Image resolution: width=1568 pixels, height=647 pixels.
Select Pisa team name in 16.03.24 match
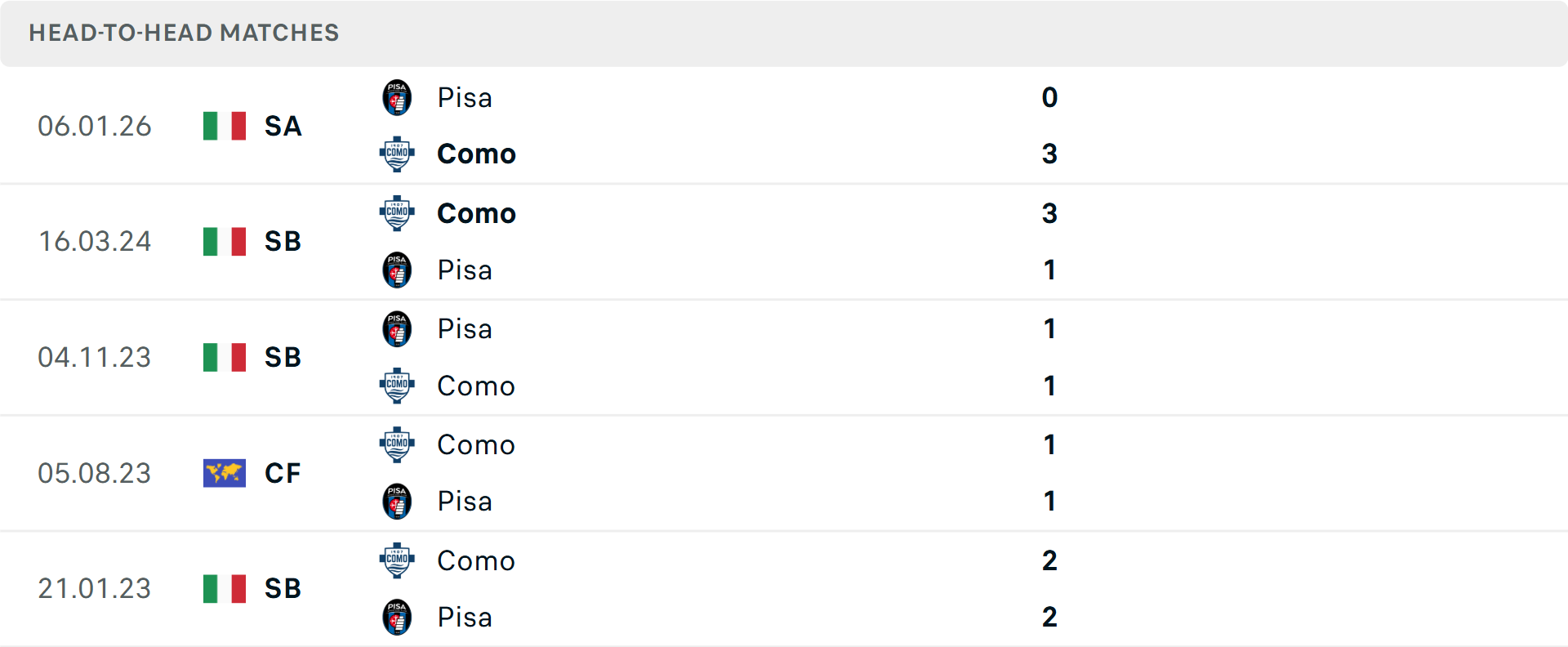465,270
